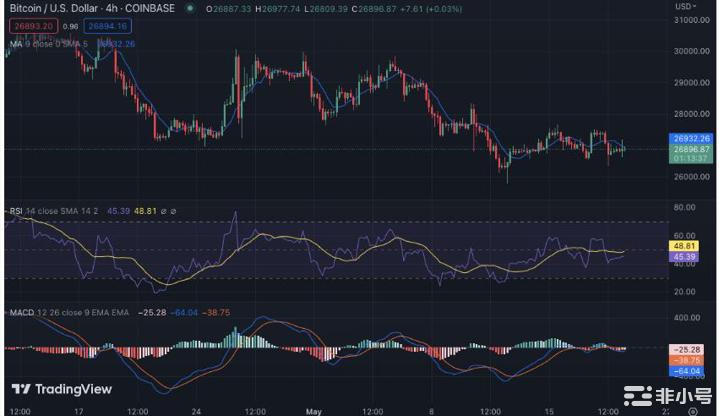The width and height of the screenshot is (719, 416).
Task: Click the 26896.87 current price label
Action: [x=692, y=149]
